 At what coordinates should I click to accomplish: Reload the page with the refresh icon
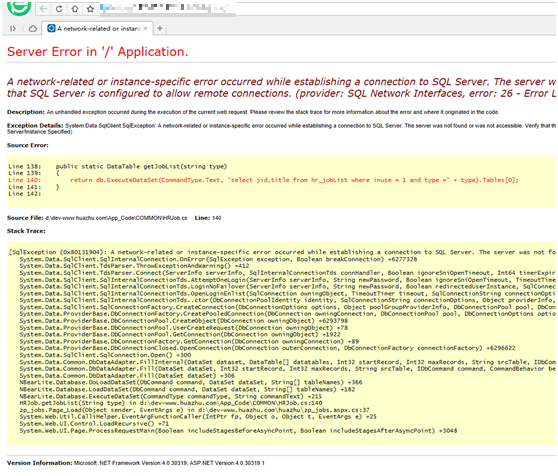[x=59, y=9]
